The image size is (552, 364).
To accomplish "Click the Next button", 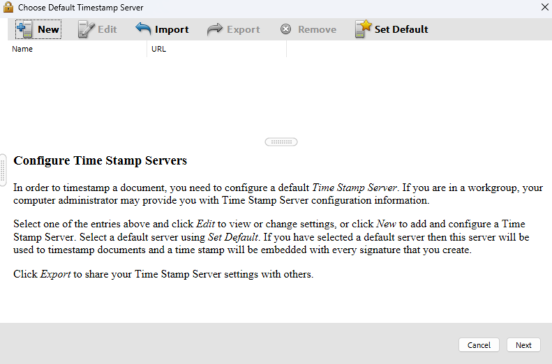I will 523,345.
